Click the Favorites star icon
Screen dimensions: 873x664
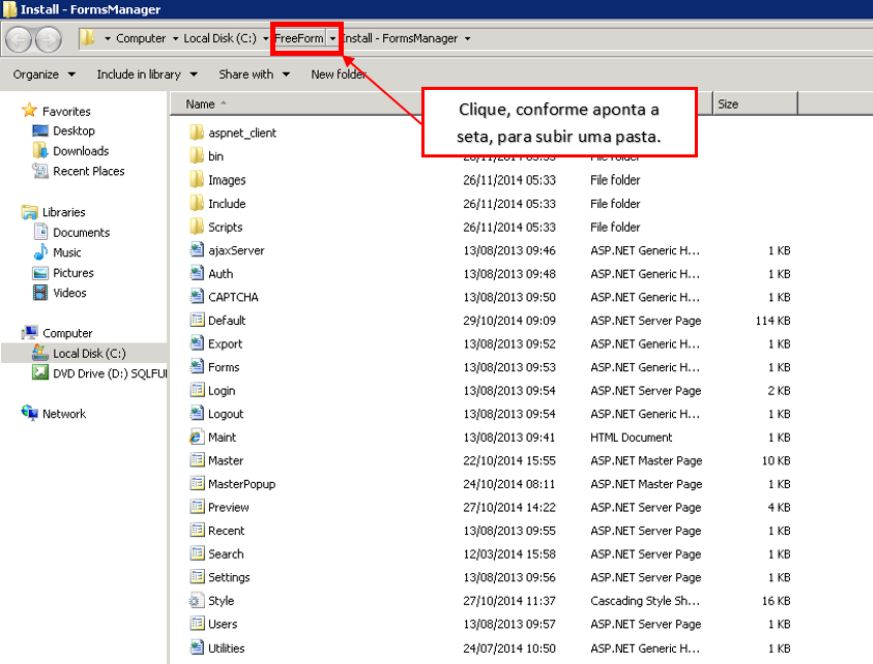click(x=29, y=110)
